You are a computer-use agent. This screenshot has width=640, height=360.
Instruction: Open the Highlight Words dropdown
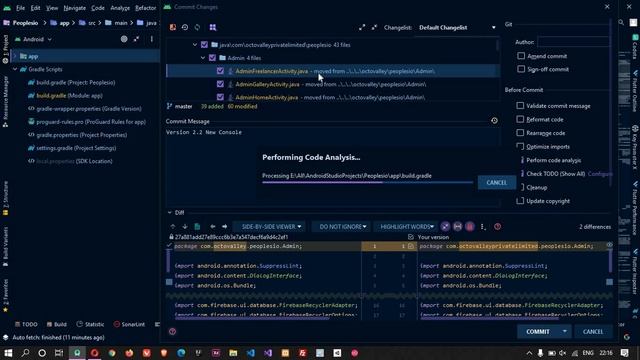coord(407,227)
